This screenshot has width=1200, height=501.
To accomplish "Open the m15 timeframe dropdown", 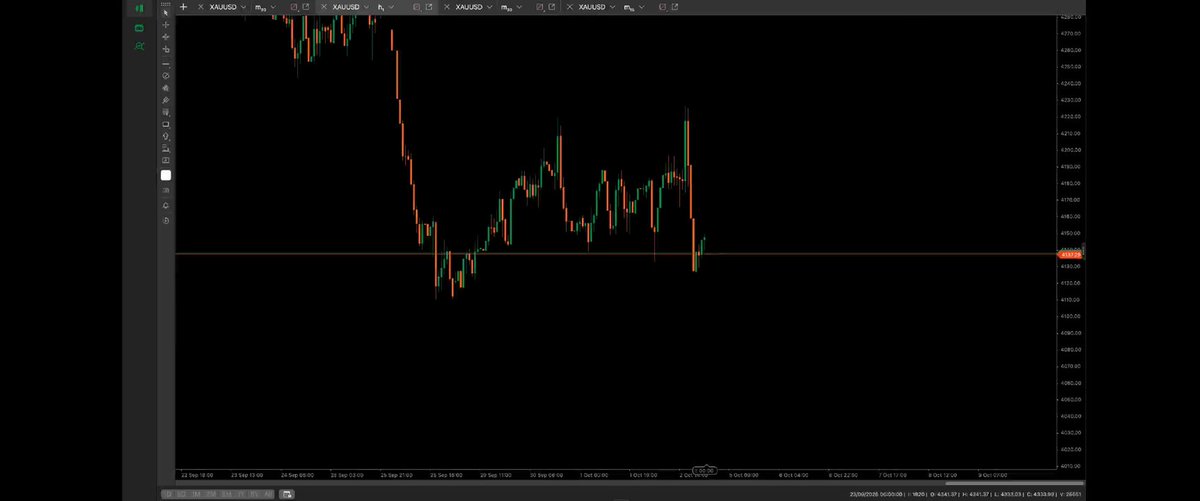I will (642, 7).
